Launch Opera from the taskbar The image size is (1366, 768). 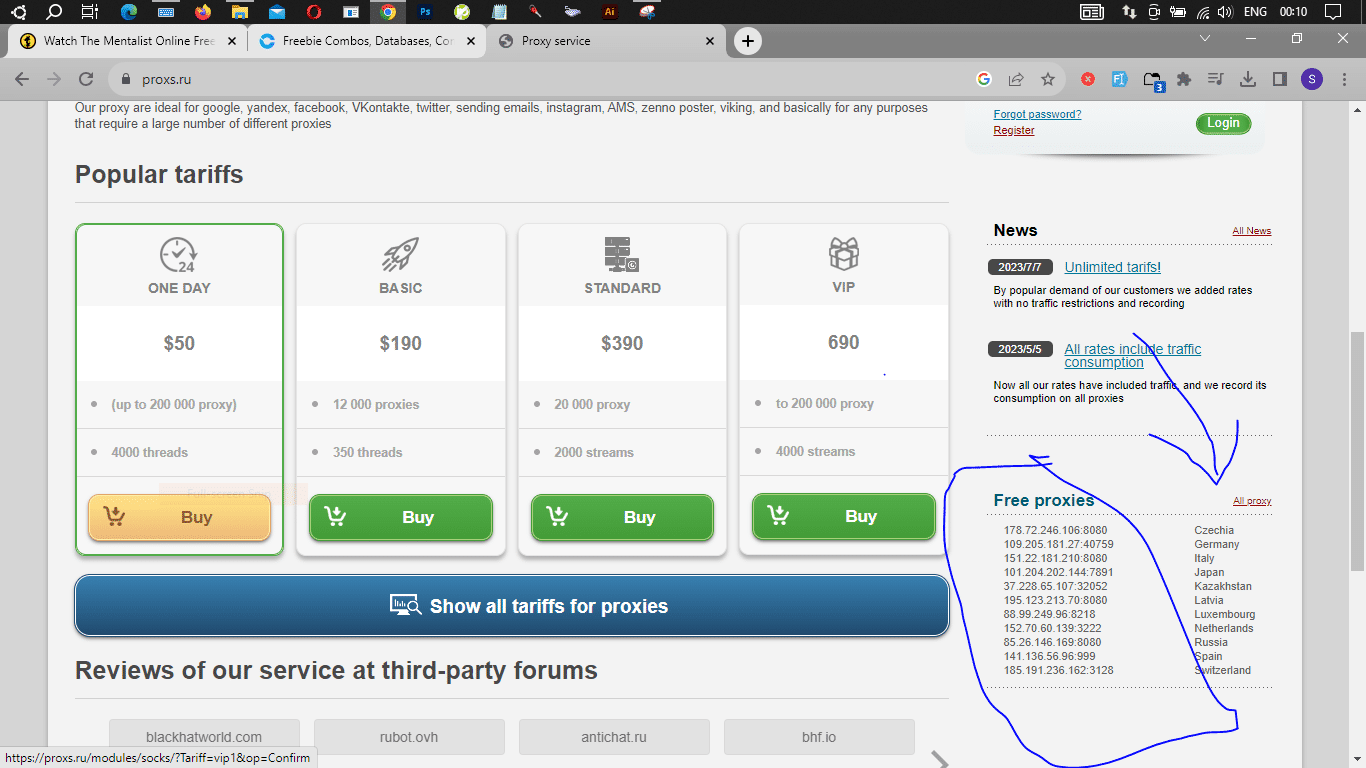pyautogui.click(x=314, y=12)
